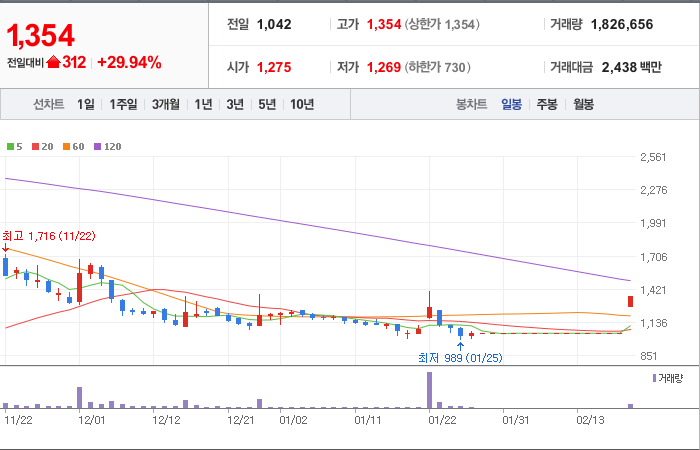The image size is (700, 450).
Task: Click the 시가 value 1,275
Action: click(x=274, y=67)
